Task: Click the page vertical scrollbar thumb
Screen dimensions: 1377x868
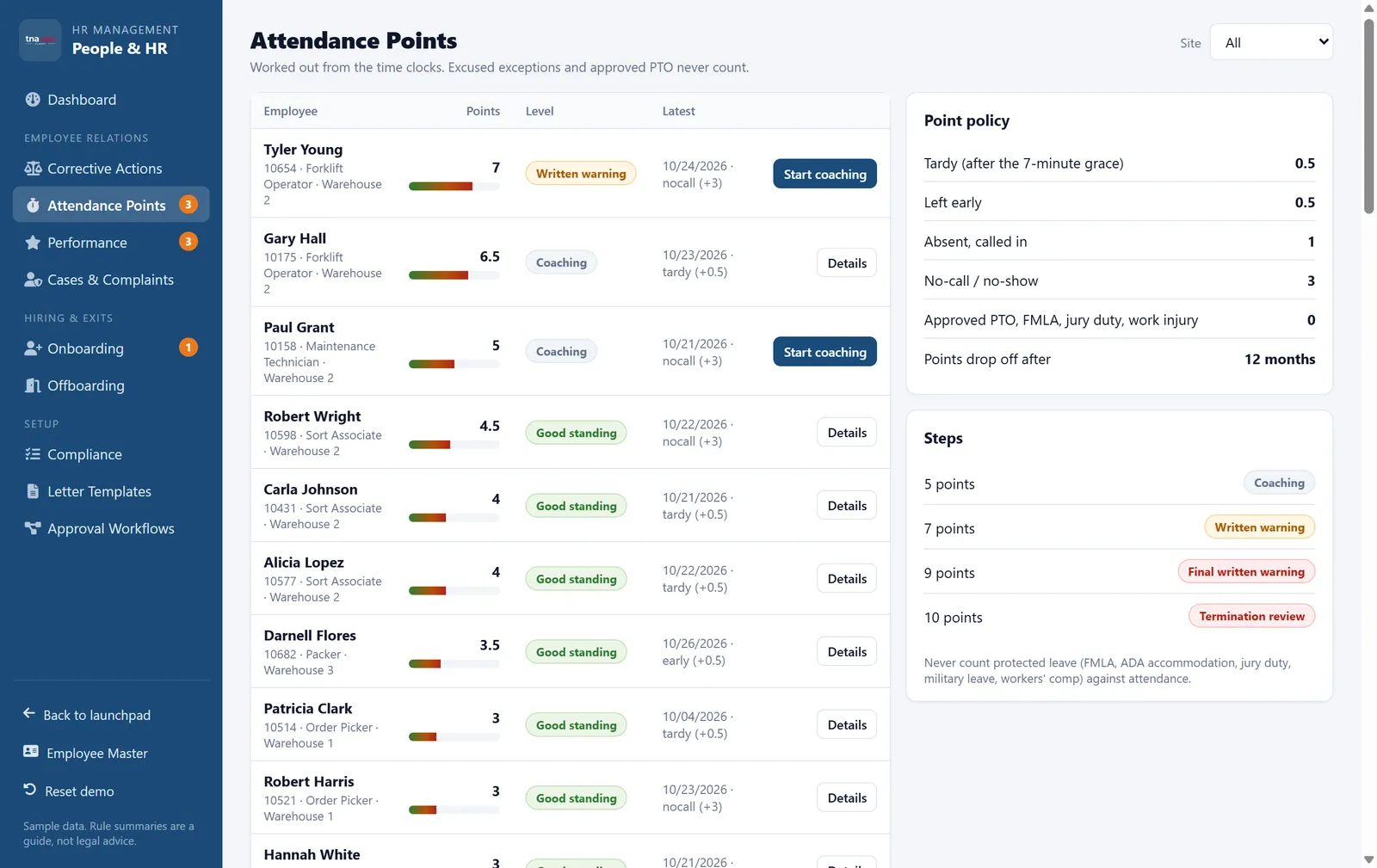Action: pos(1368,116)
